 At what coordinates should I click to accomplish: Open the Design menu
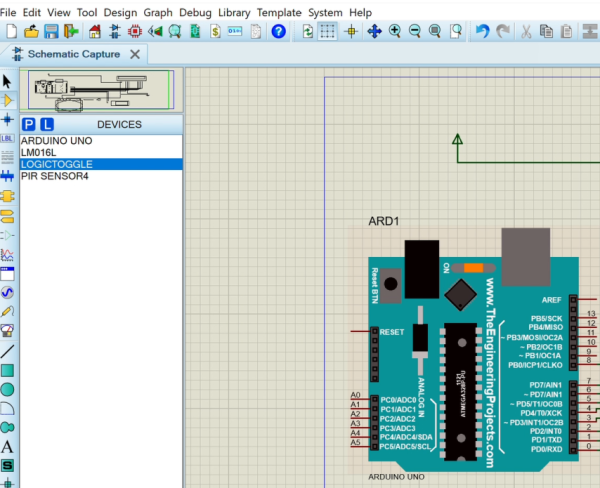pos(120,13)
